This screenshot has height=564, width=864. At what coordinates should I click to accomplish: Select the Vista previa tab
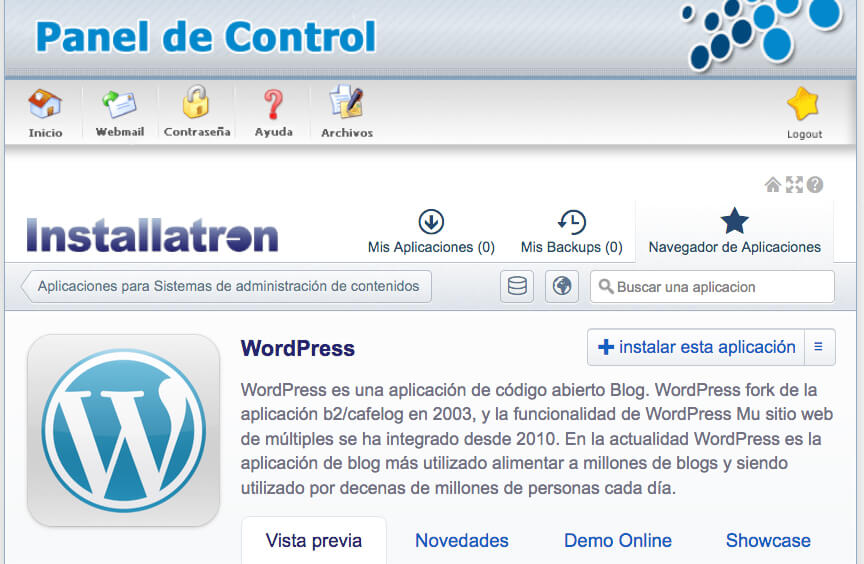coord(314,540)
